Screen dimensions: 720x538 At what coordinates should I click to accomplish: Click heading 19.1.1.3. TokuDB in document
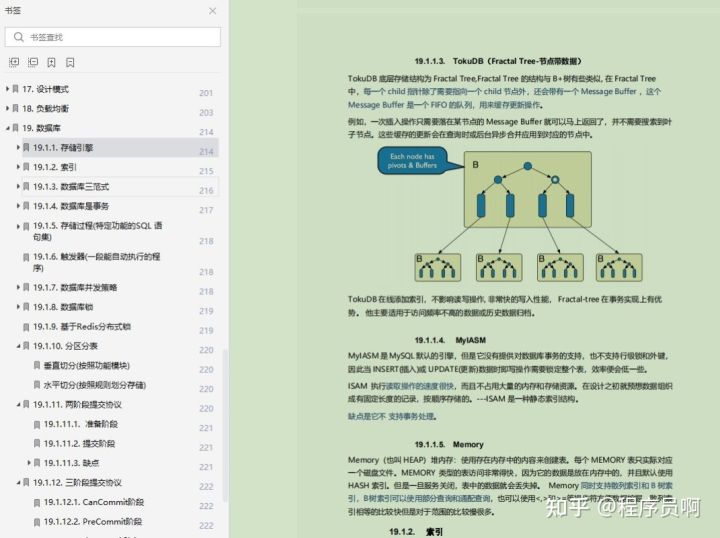498,61
